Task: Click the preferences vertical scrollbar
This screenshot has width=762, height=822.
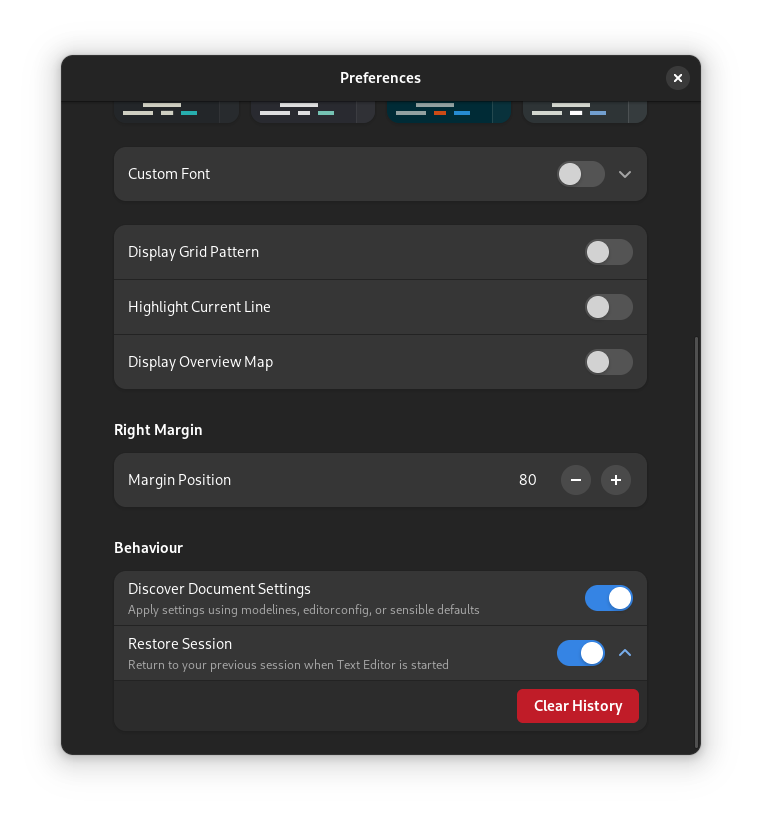Action: [x=696, y=540]
